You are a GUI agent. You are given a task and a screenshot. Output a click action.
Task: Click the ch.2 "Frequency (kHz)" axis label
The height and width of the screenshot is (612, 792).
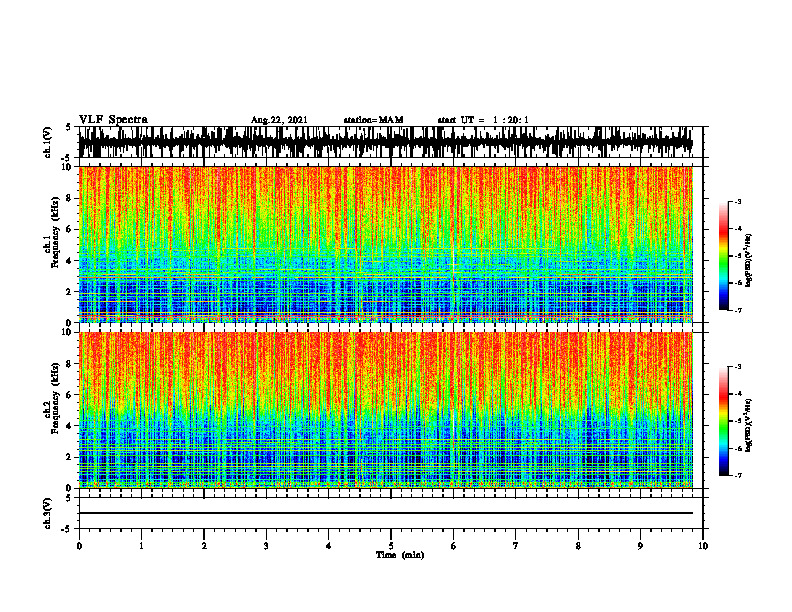[x=56, y=398]
